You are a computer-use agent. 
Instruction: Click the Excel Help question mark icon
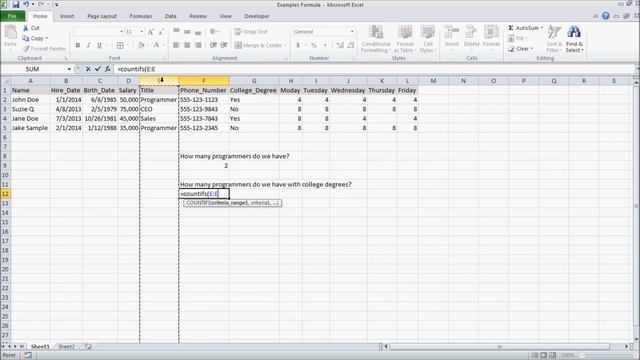pos(606,16)
